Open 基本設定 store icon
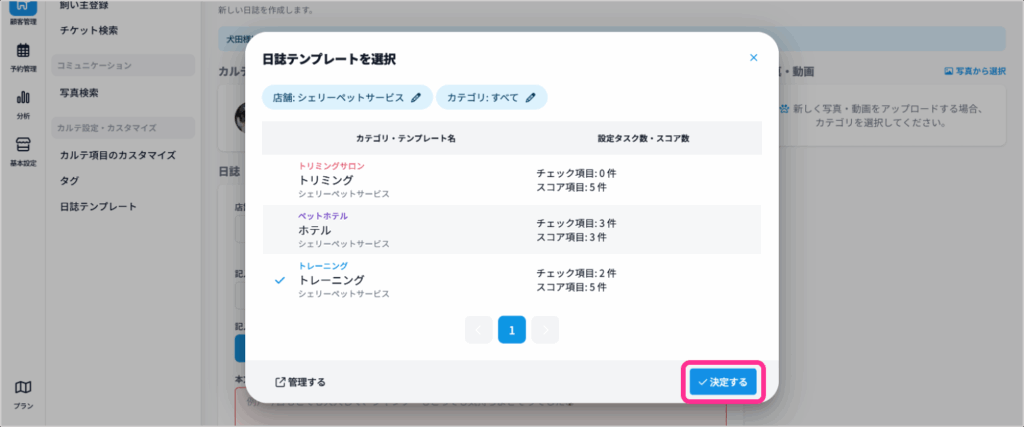This screenshot has height=427, width=1024. pos(22,150)
